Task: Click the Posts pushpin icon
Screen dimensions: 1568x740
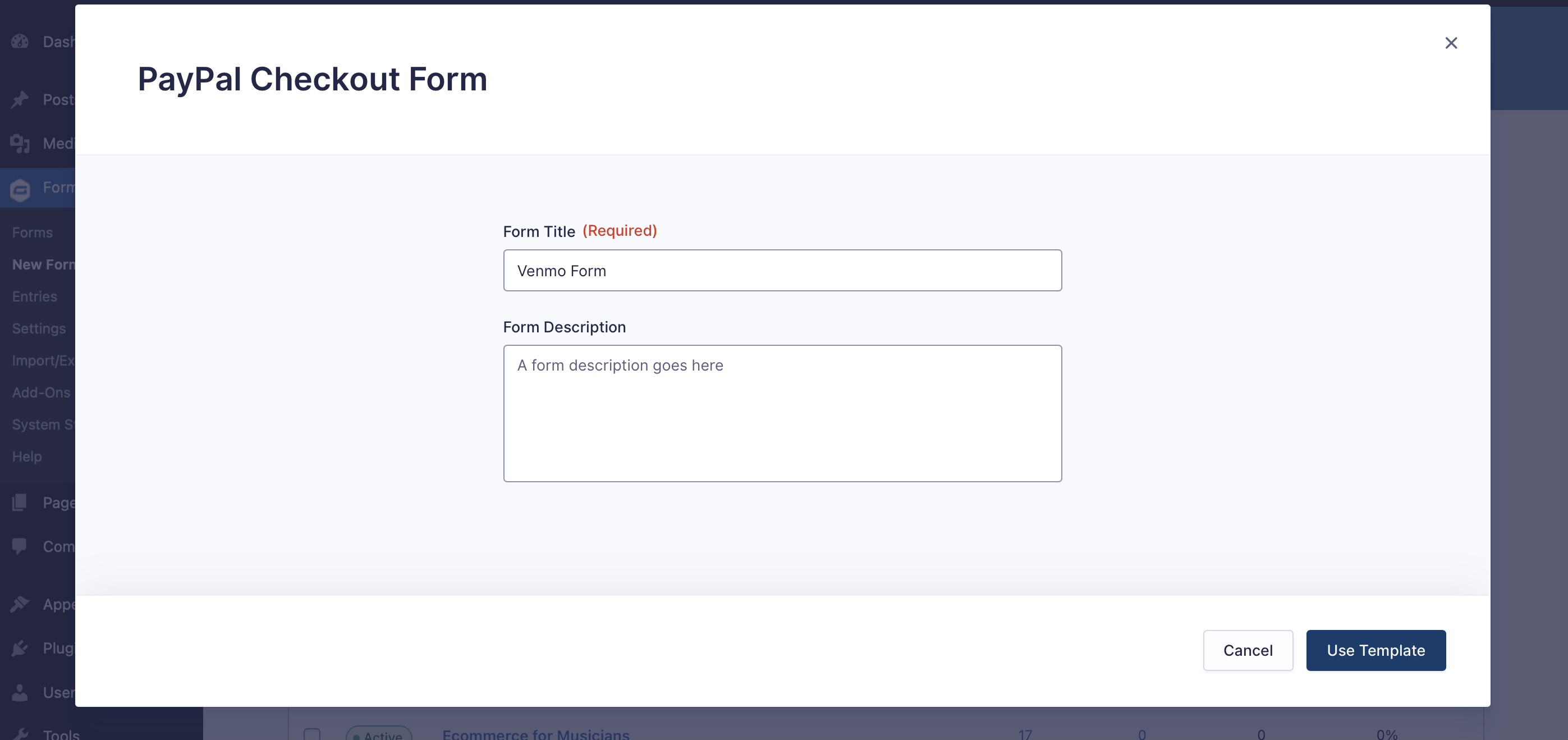Action: coord(20,99)
